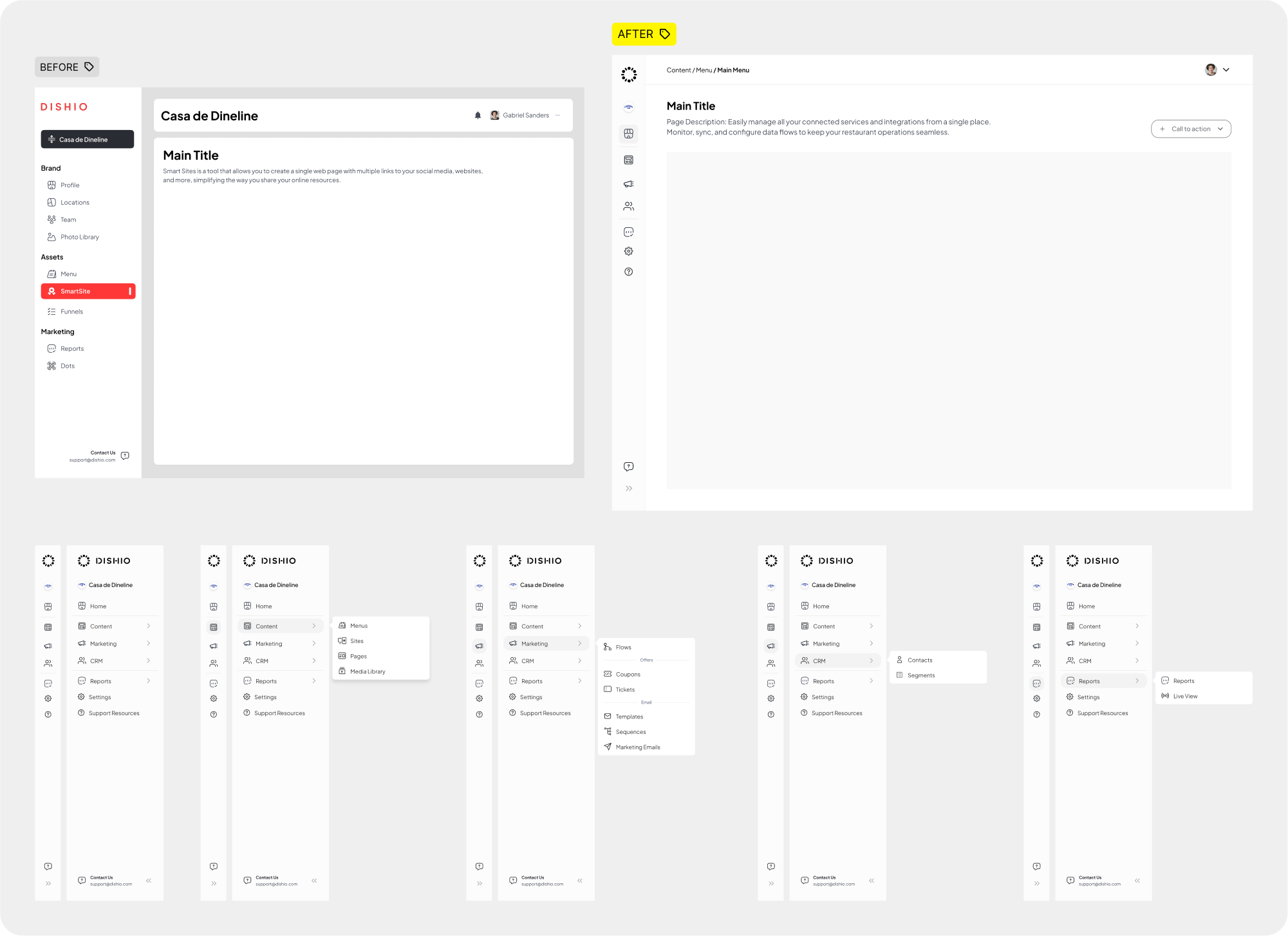Click the Sequences flow icon in flyout

(608, 731)
